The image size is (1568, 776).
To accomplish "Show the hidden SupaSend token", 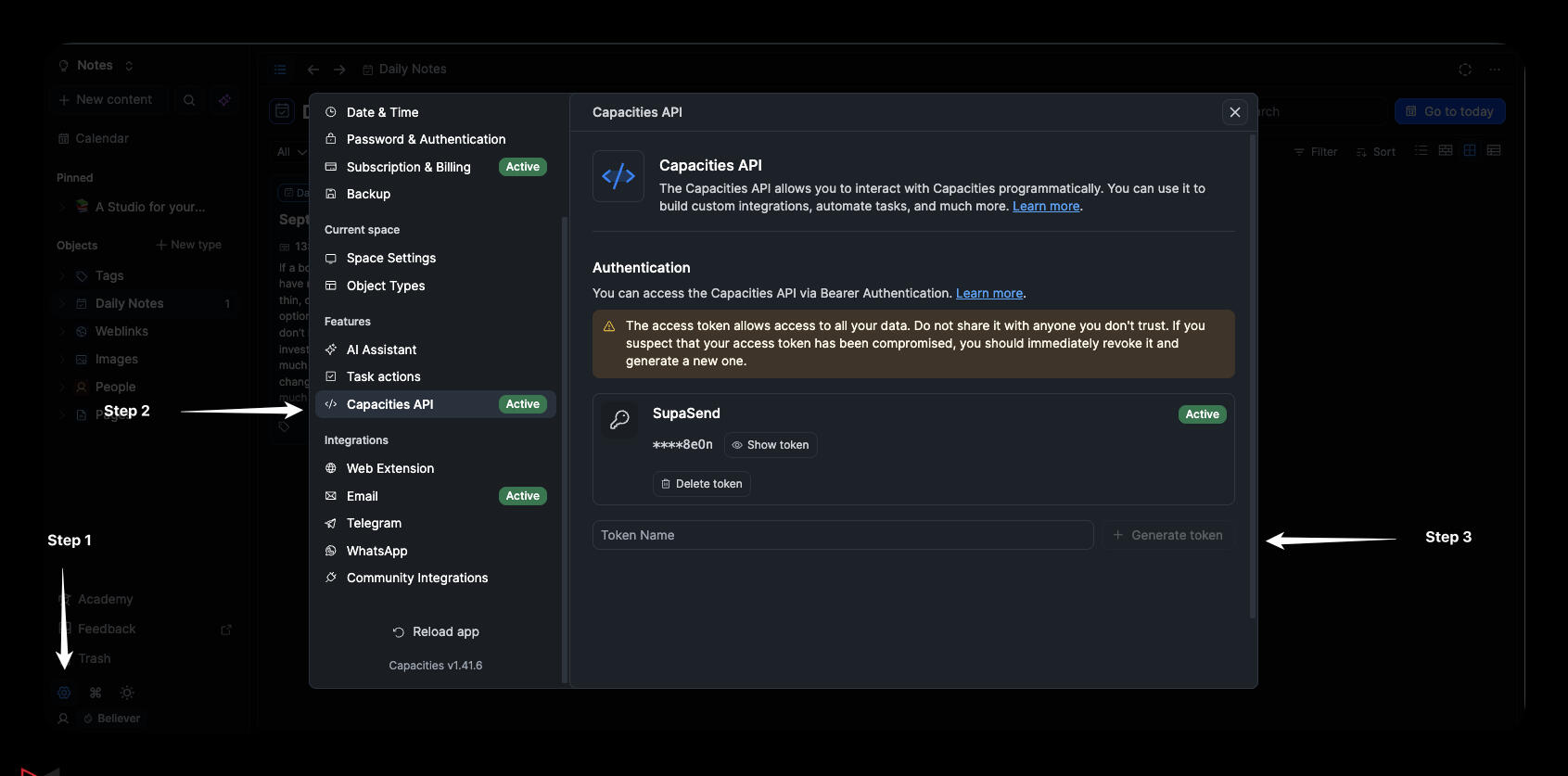I will point(770,445).
